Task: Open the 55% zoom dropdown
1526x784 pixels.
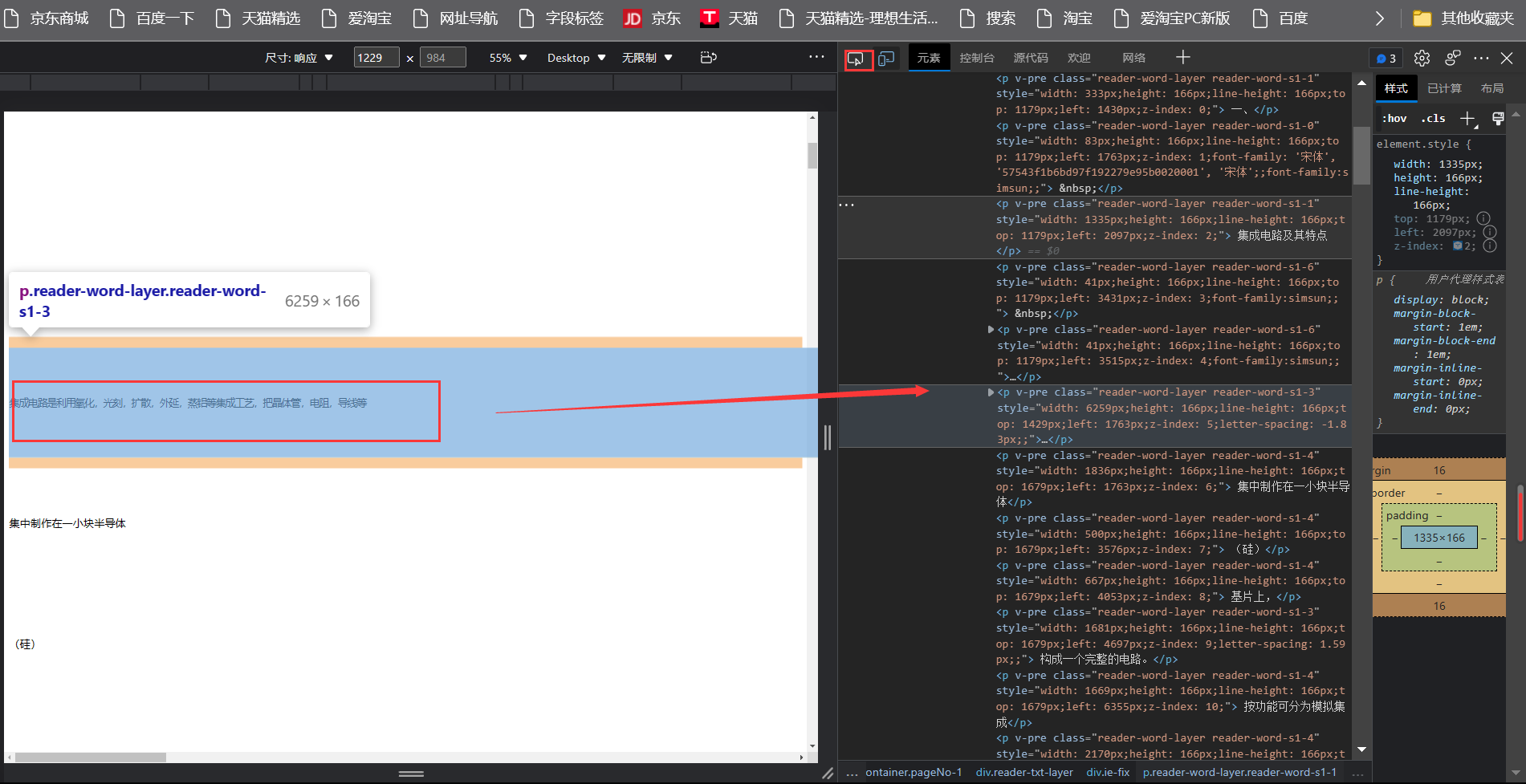Action: coord(508,58)
